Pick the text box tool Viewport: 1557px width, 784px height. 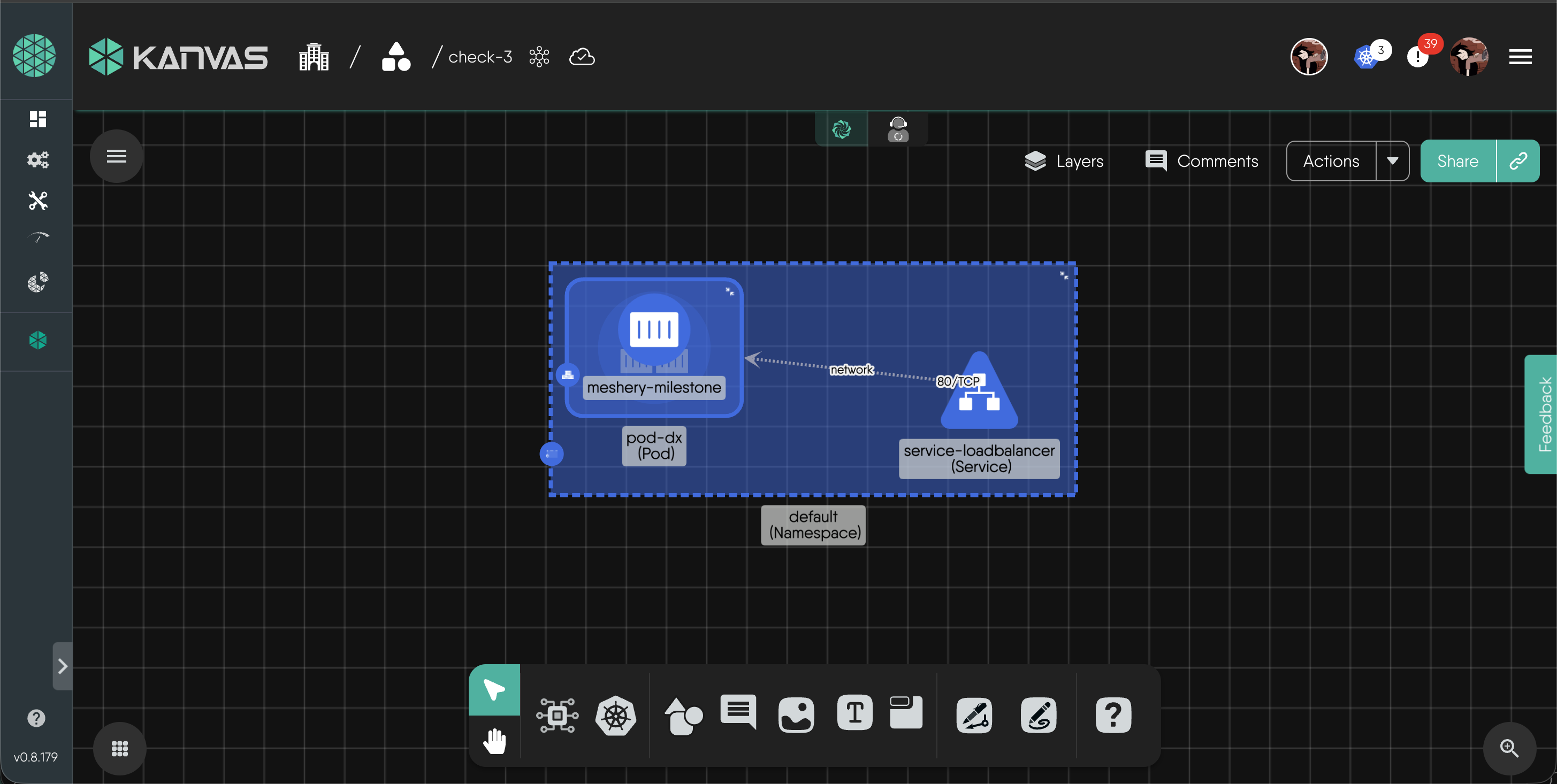[x=854, y=713]
